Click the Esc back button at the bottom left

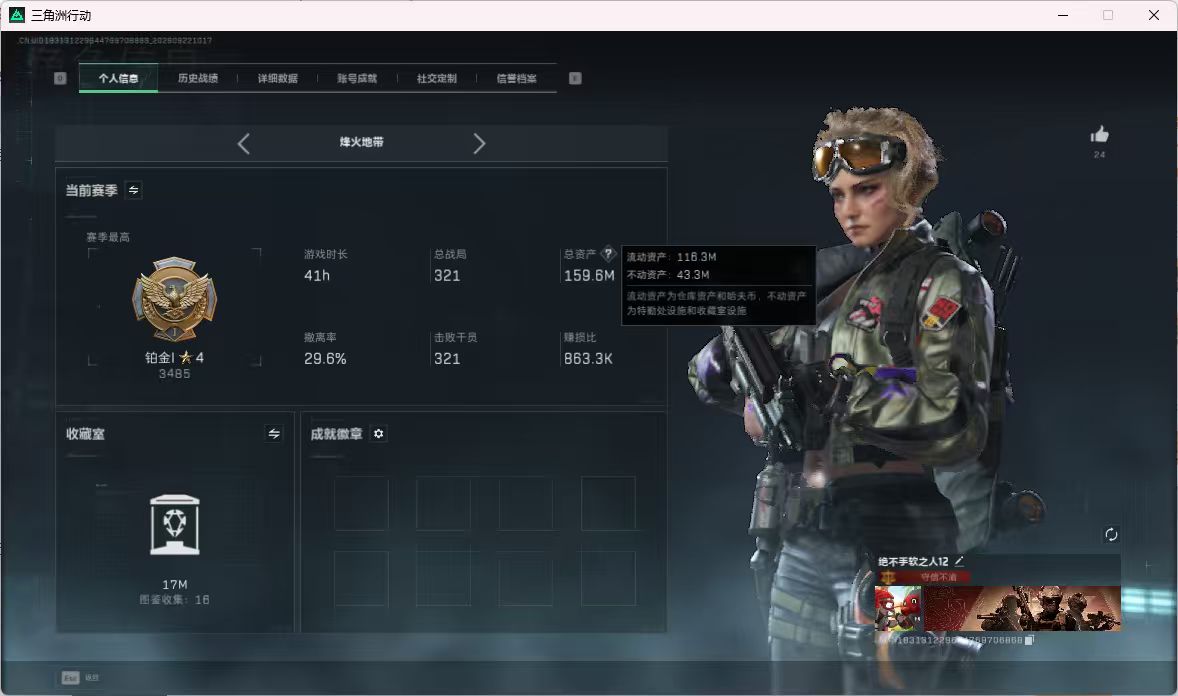(x=70, y=678)
